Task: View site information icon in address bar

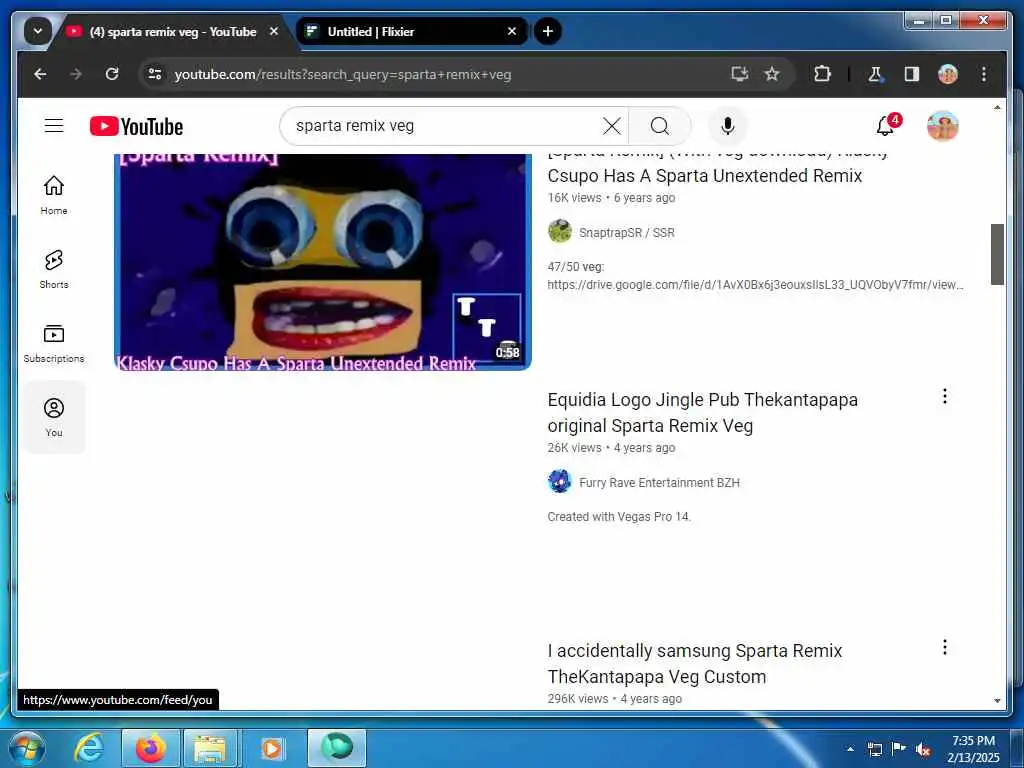Action: pos(155,74)
